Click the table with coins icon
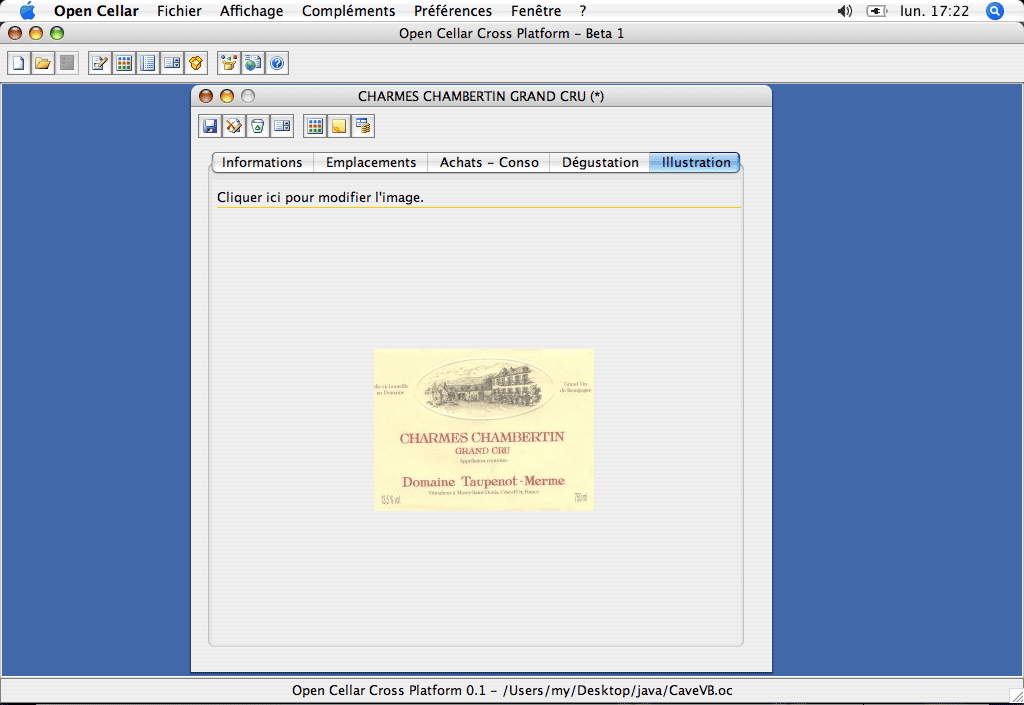The width and height of the screenshot is (1024, 705). [363, 126]
